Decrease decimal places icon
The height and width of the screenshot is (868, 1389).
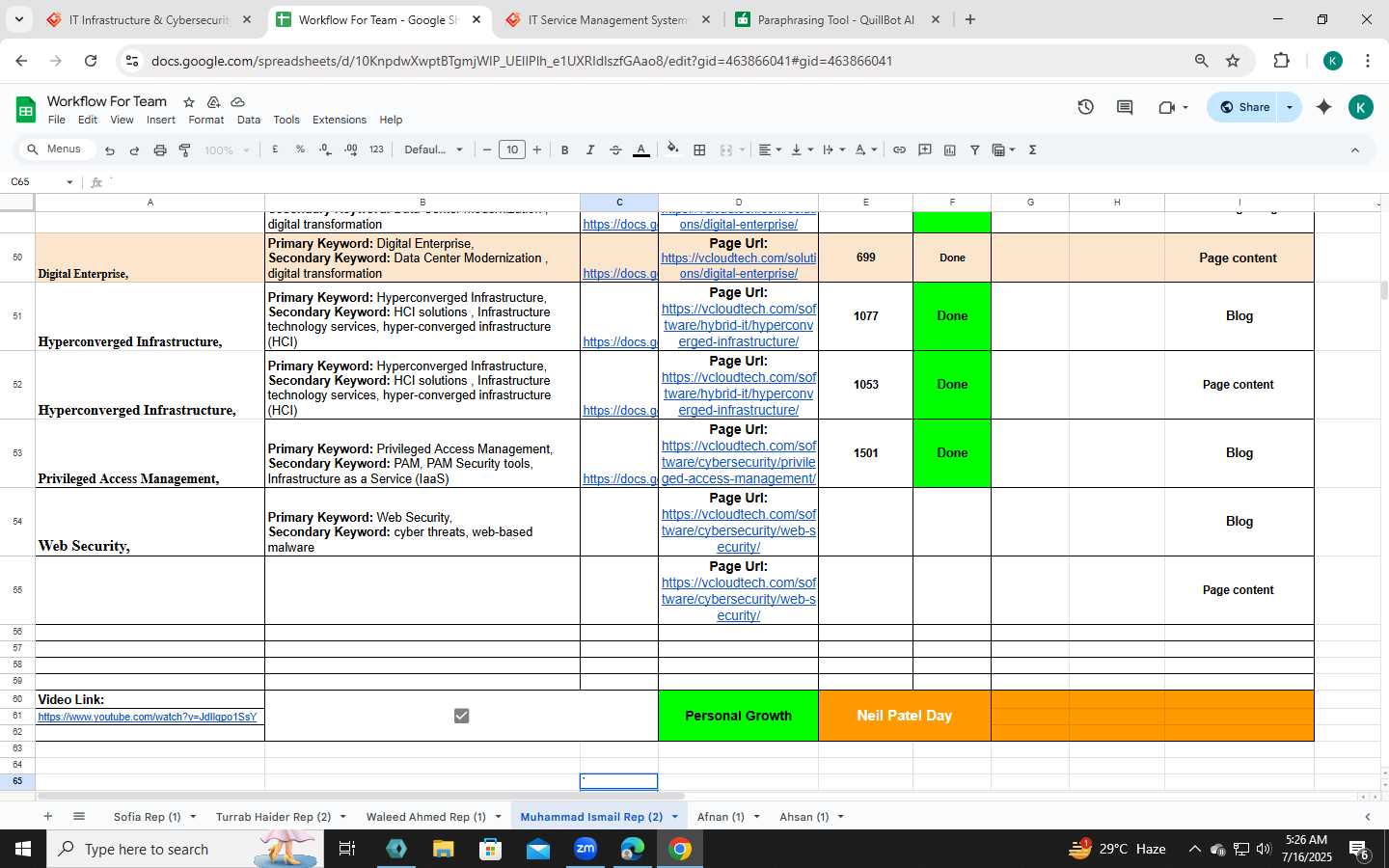325,149
